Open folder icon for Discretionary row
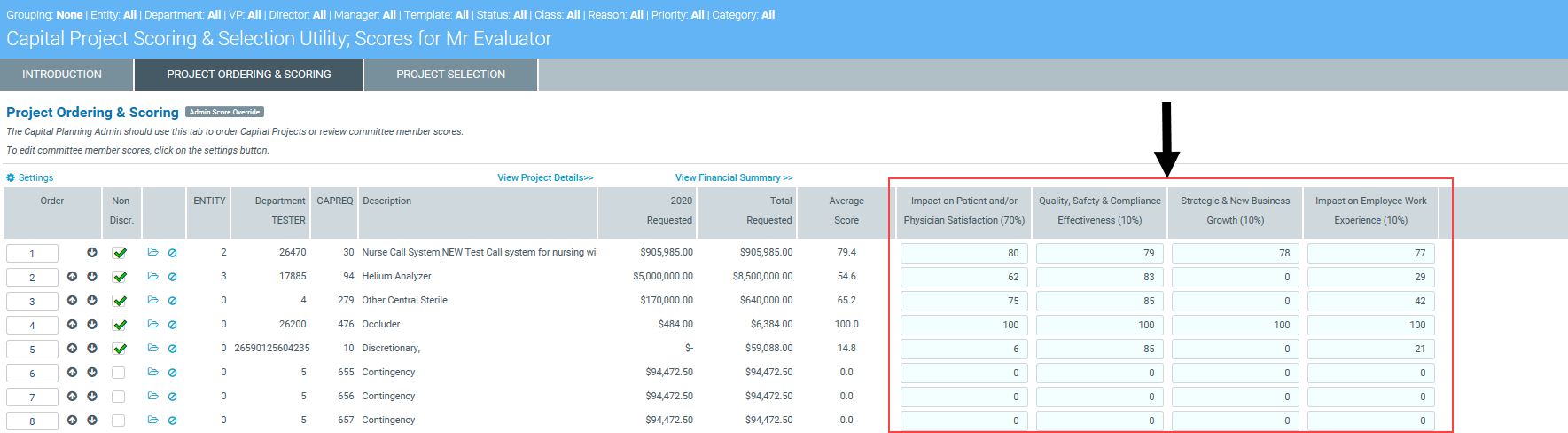Image resolution: width=1568 pixels, height=433 pixels. [152, 349]
